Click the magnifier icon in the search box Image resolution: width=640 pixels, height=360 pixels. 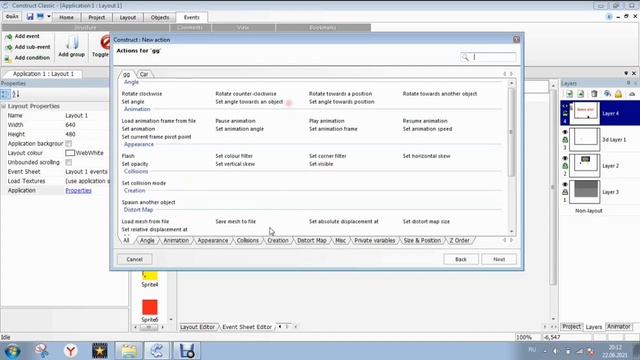pyautogui.click(x=465, y=58)
